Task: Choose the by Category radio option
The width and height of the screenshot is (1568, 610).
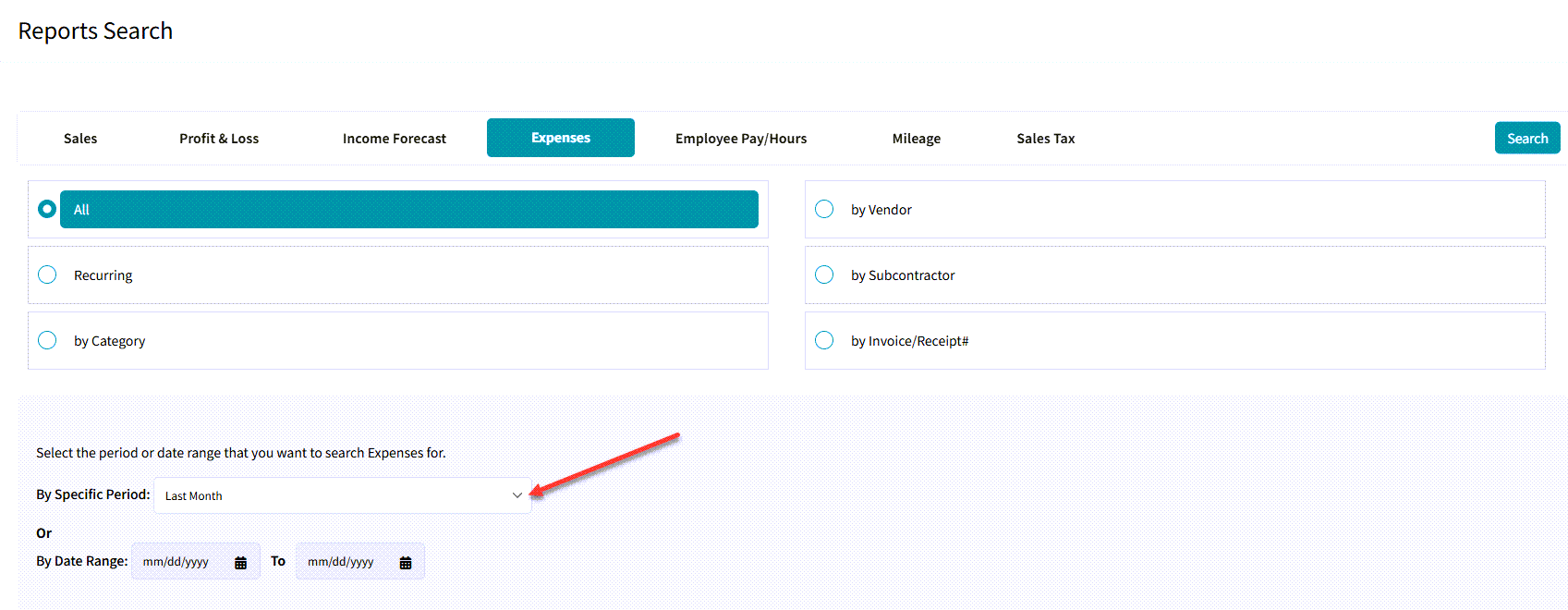Action: click(47, 340)
